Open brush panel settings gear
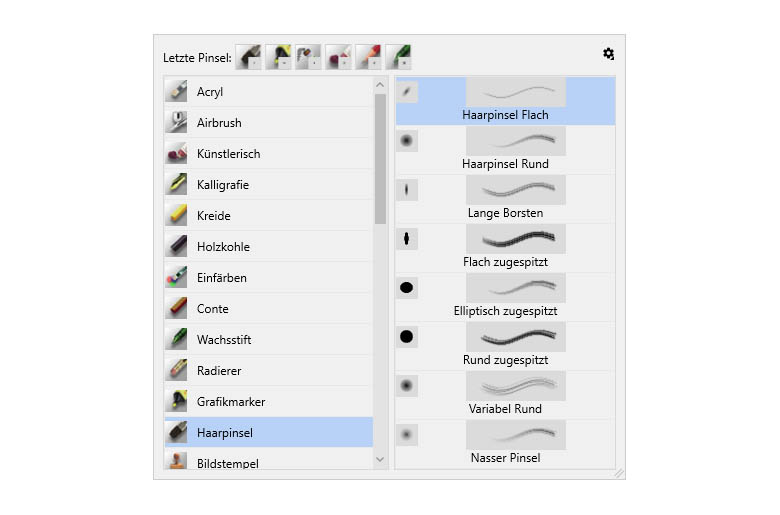Viewport: 780px width, 515px height. pyautogui.click(x=608, y=54)
